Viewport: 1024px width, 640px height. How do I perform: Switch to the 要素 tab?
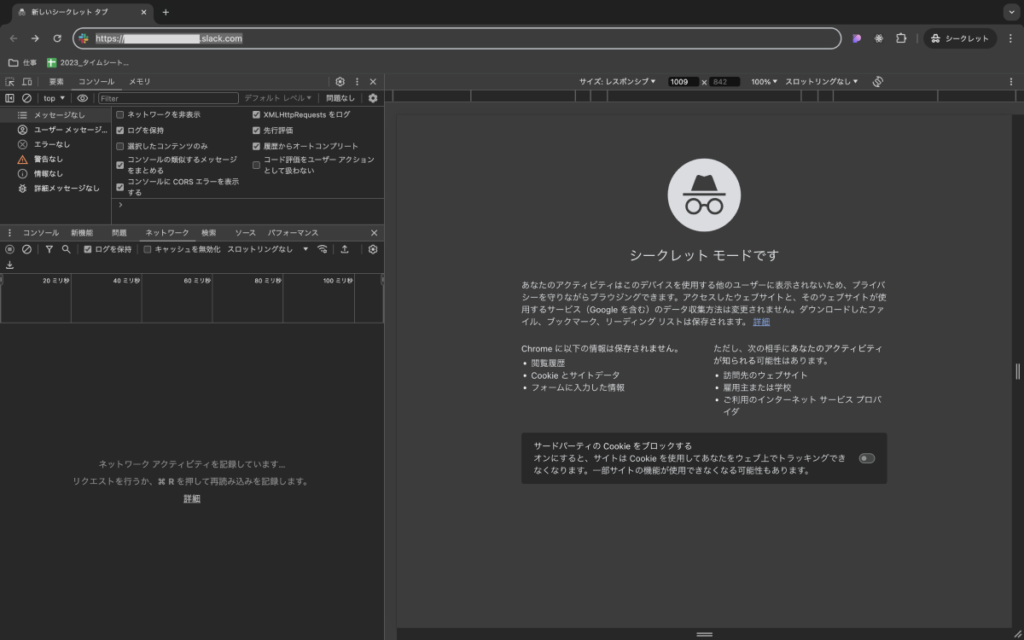click(56, 81)
